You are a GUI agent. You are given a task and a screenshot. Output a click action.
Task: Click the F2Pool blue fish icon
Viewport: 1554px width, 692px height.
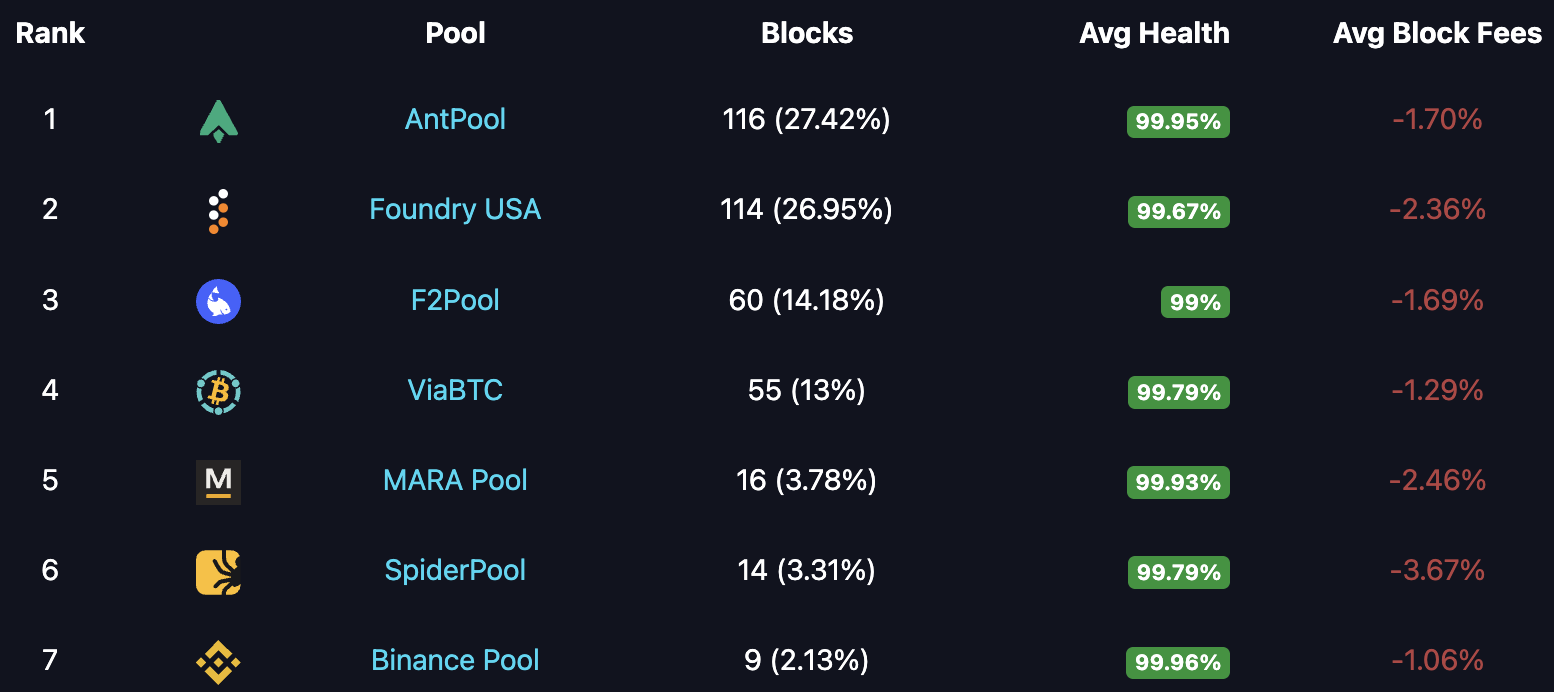(x=218, y=301)
